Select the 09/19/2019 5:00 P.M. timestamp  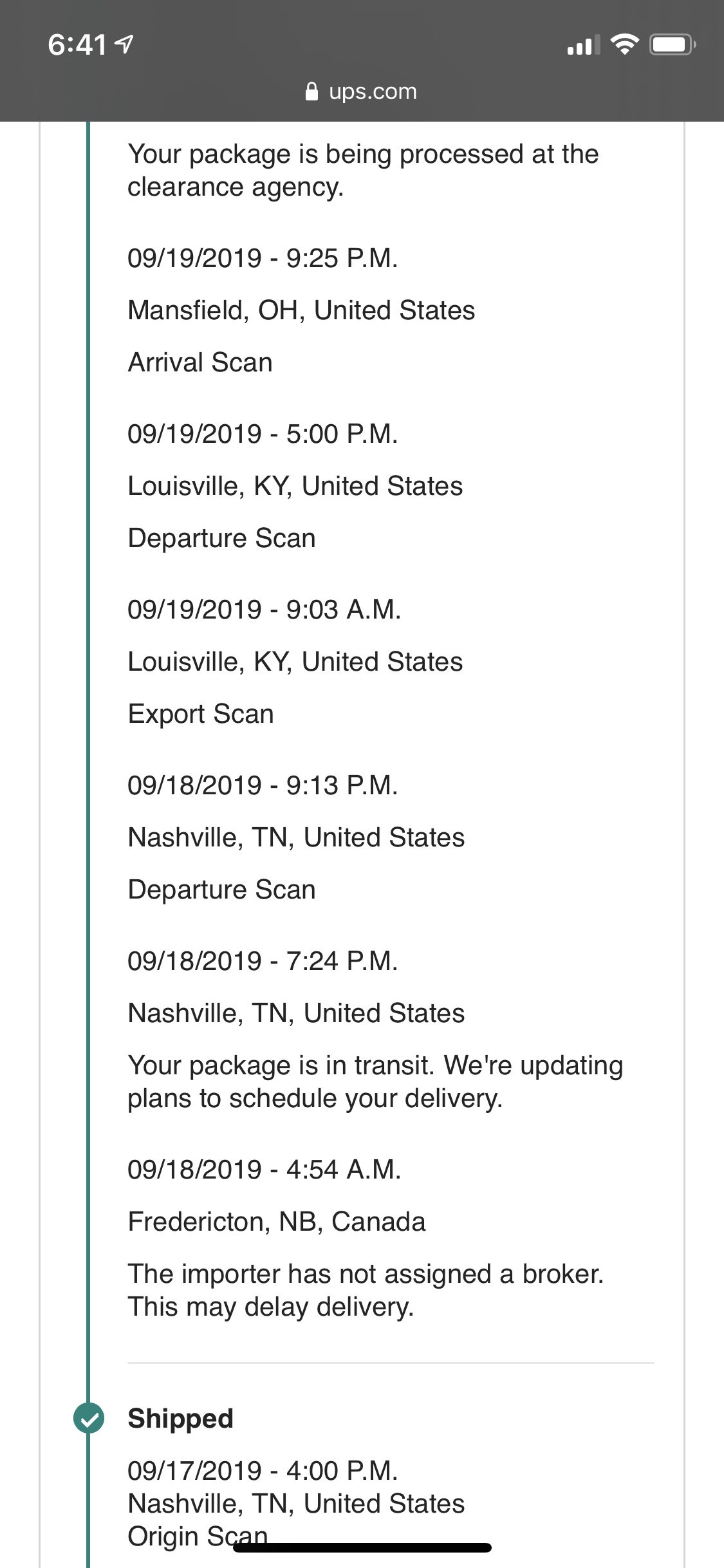tap(263, 434)
